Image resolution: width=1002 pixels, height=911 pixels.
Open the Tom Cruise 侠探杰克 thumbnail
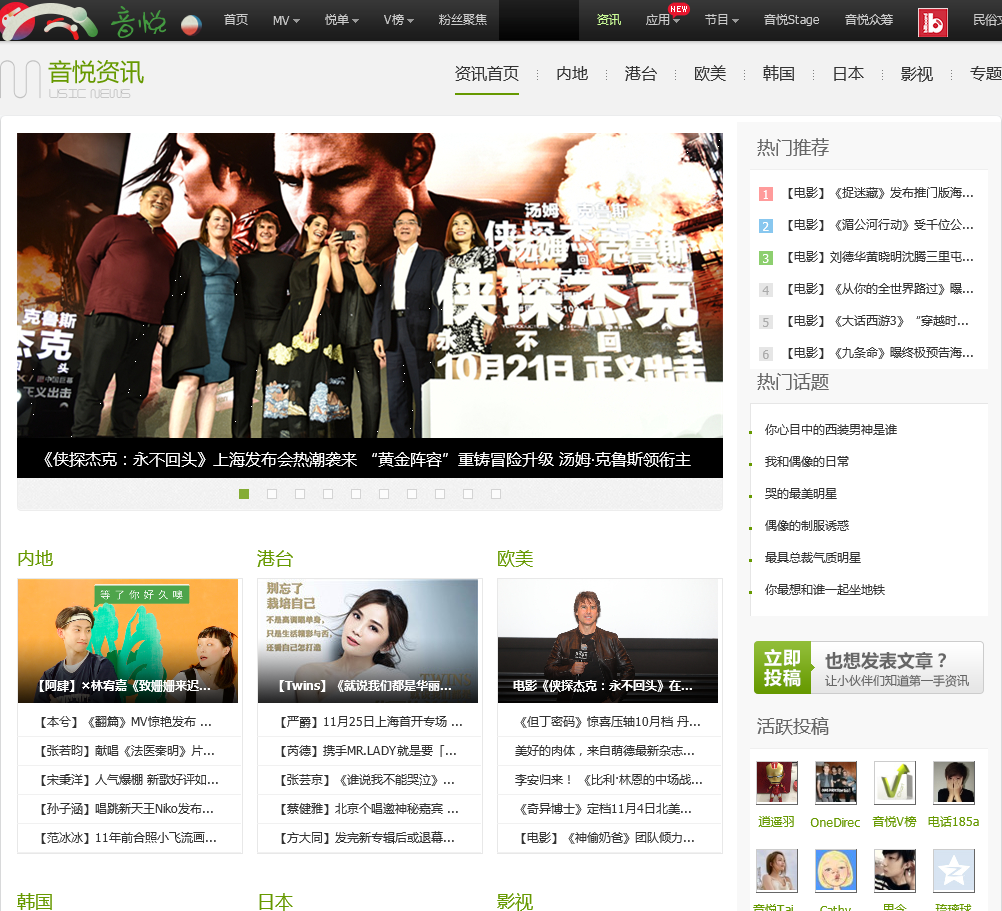click(608, 641)
